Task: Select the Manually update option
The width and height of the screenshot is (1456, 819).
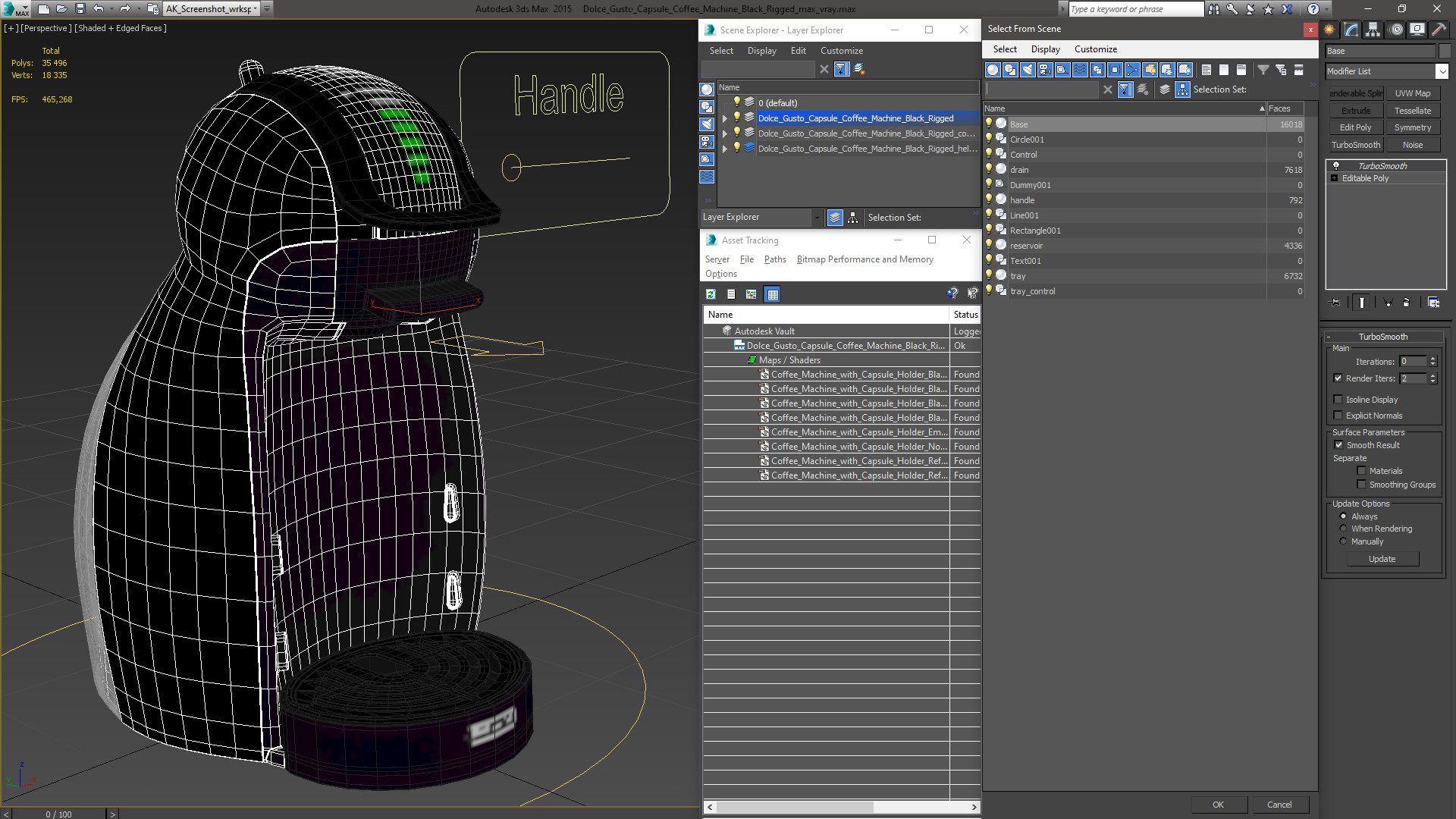Action: click(1343, 541)
